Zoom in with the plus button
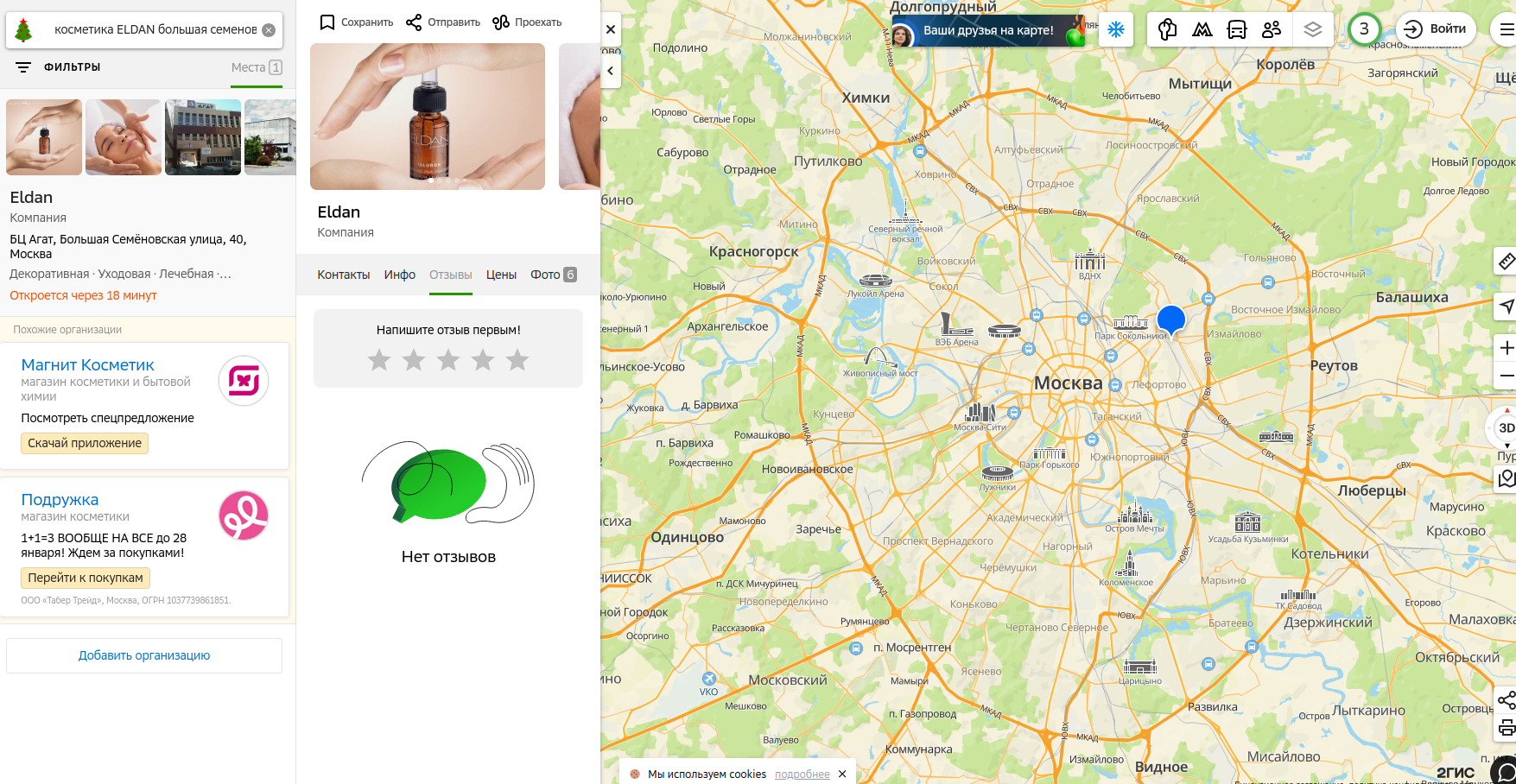 coord(1506,348)
